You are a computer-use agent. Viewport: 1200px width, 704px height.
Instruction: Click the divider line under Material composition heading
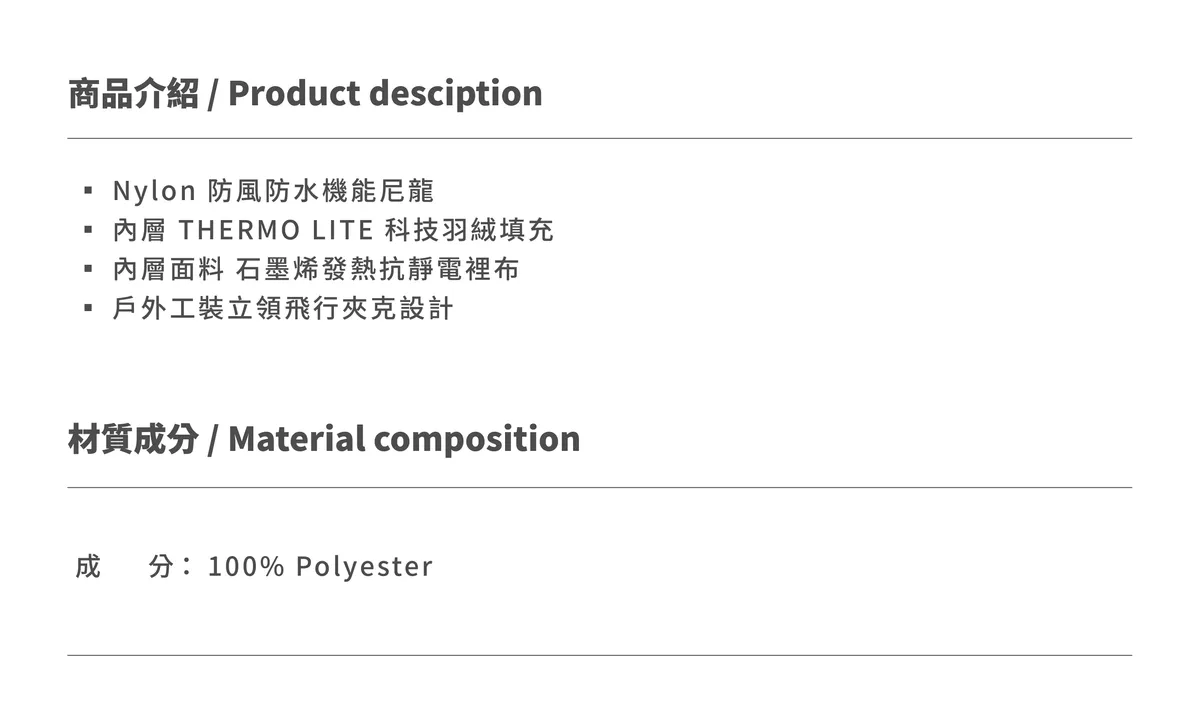pyautogui.click(x=600, y=487)
